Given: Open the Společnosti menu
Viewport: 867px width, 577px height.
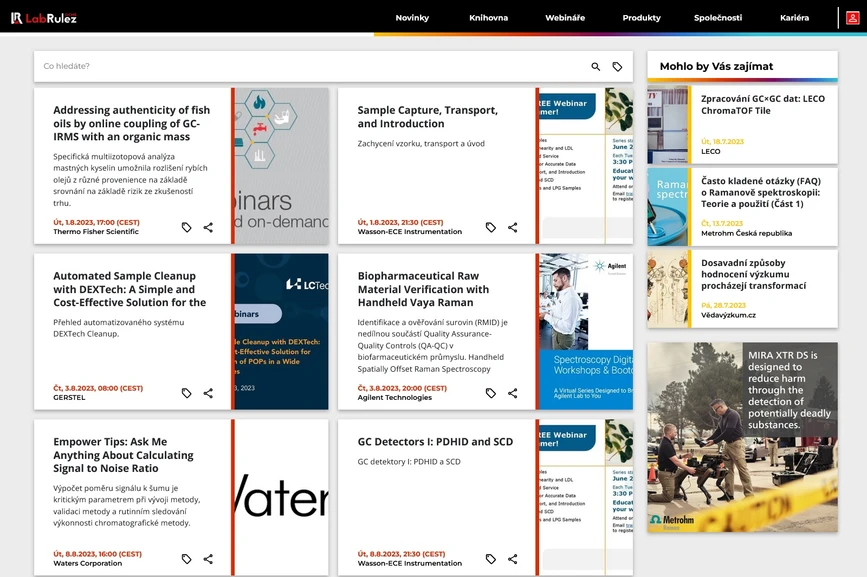Looking at the screenshot, I should pos(718,18).
